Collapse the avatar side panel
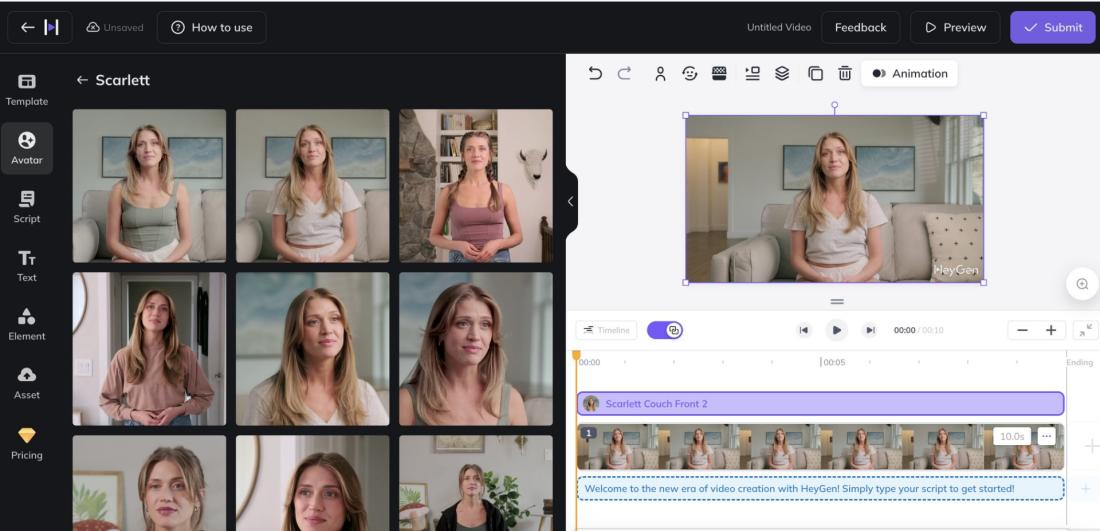Screen dimensions: 1100x531 [x=571, y=201]
